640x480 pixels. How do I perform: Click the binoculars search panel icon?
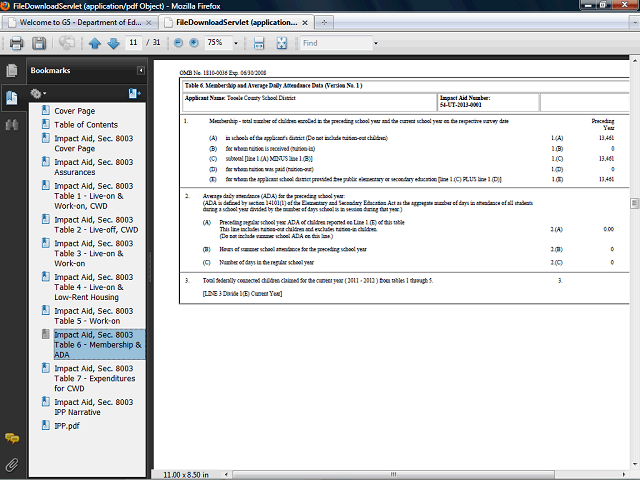pyautogui.click(x=12, y=124)
